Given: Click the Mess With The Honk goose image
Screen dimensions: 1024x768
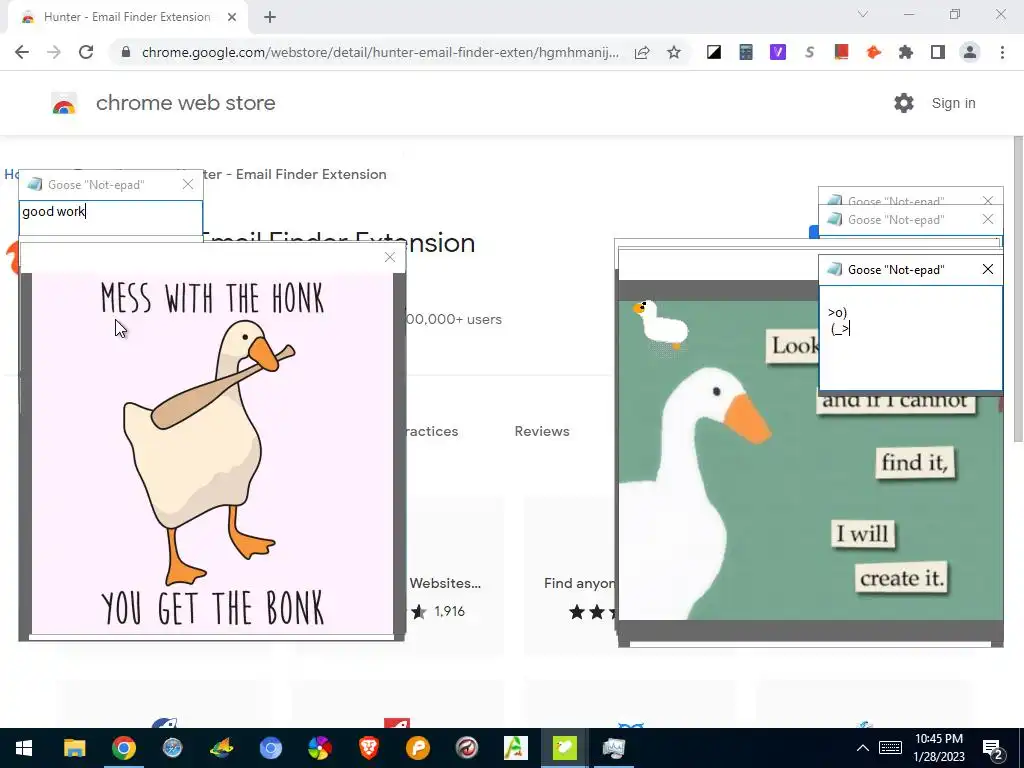Looking at the screenshot, I should [x=212, y=453].
